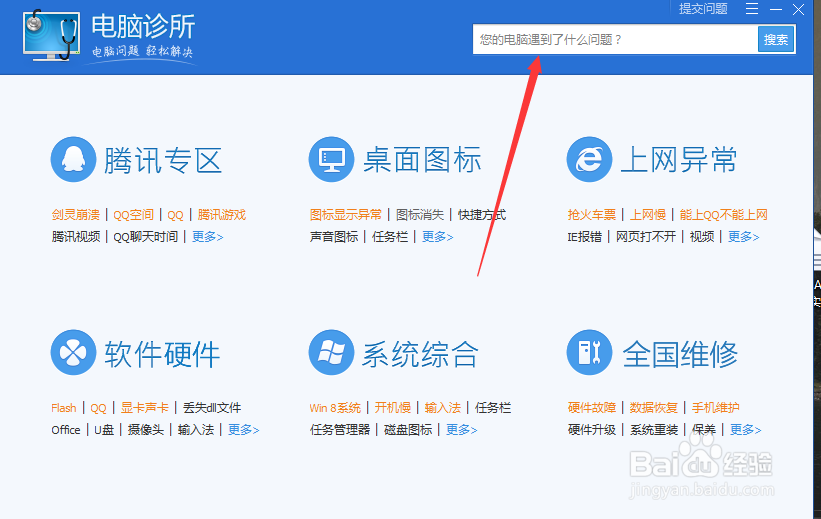Open the 任务管理器 link
The image size is (821, 519).
pos(340,430)
